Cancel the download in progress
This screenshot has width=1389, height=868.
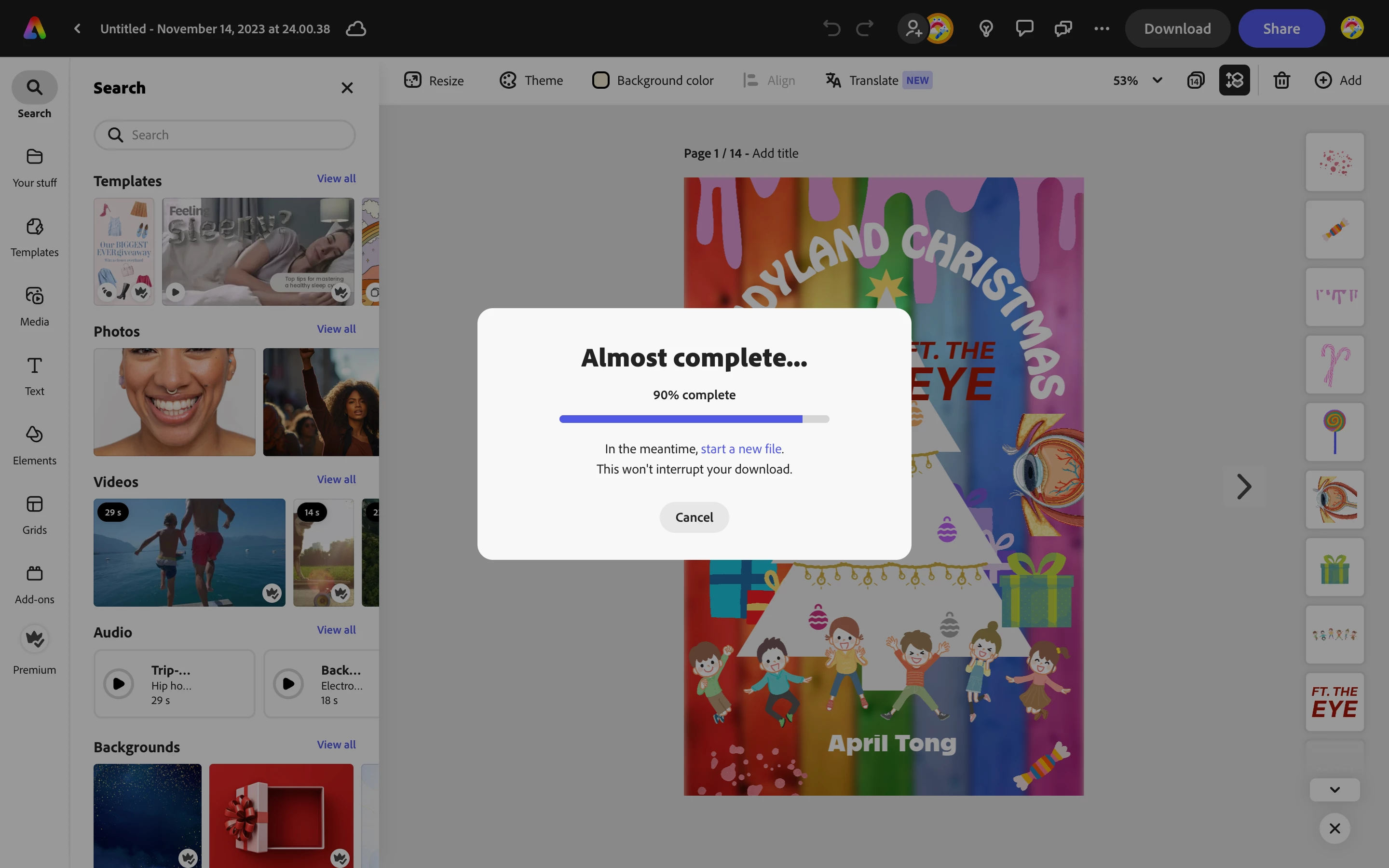pos(694,517)
